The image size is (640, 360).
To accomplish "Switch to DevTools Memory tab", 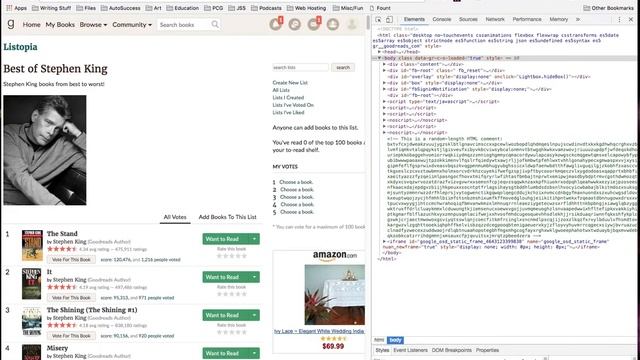I will [558, 19].
